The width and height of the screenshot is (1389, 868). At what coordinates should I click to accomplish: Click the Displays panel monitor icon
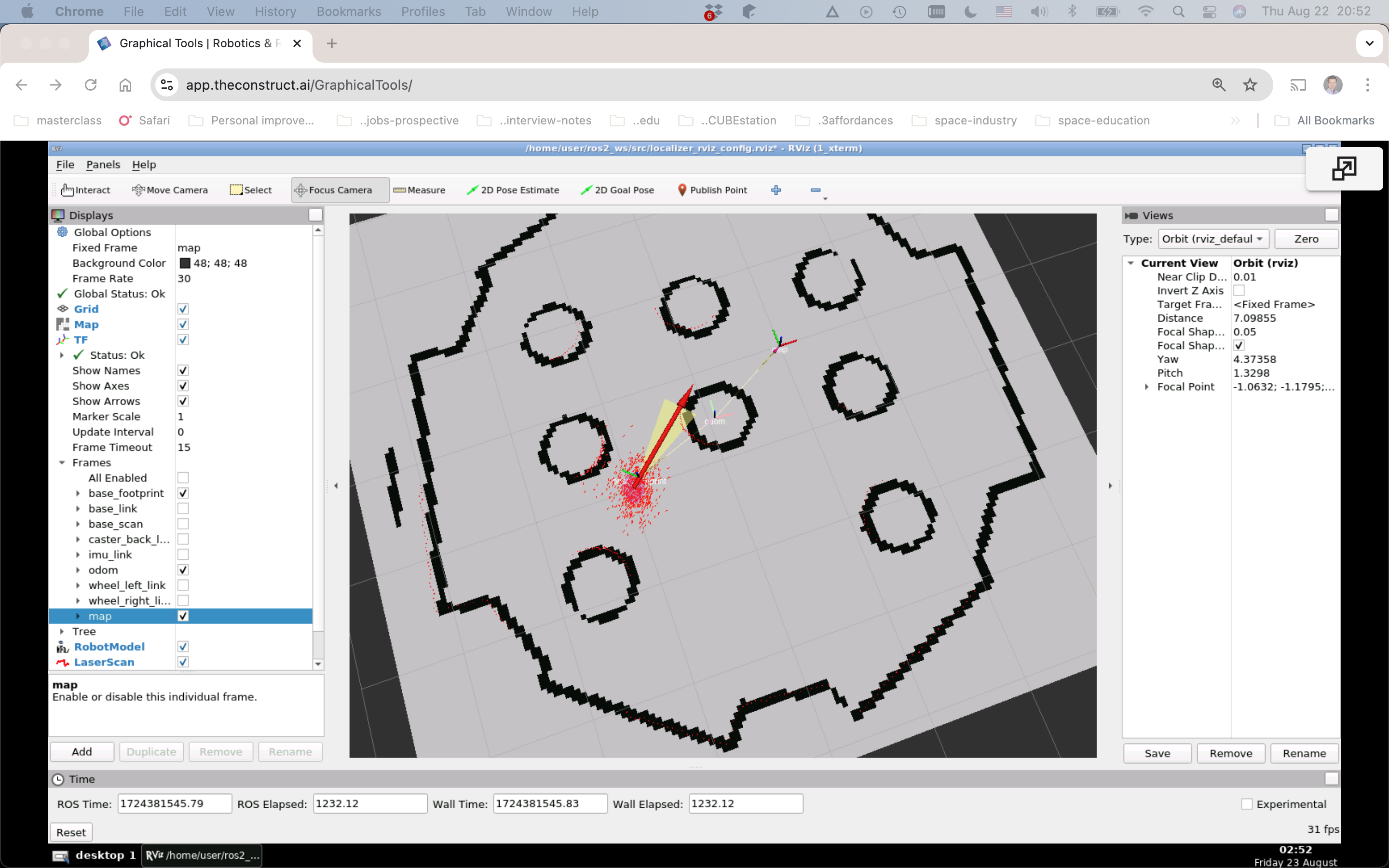tap(58, 215)
